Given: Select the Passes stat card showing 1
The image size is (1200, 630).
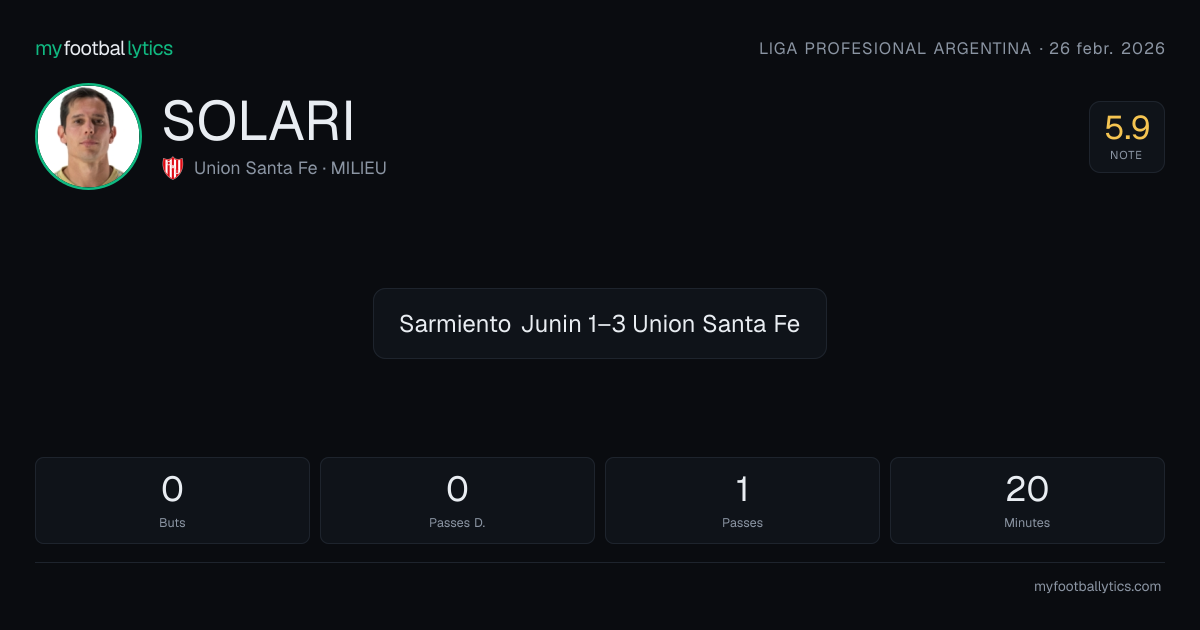Looking at the screenshot, I should click(x=742, y=500).
